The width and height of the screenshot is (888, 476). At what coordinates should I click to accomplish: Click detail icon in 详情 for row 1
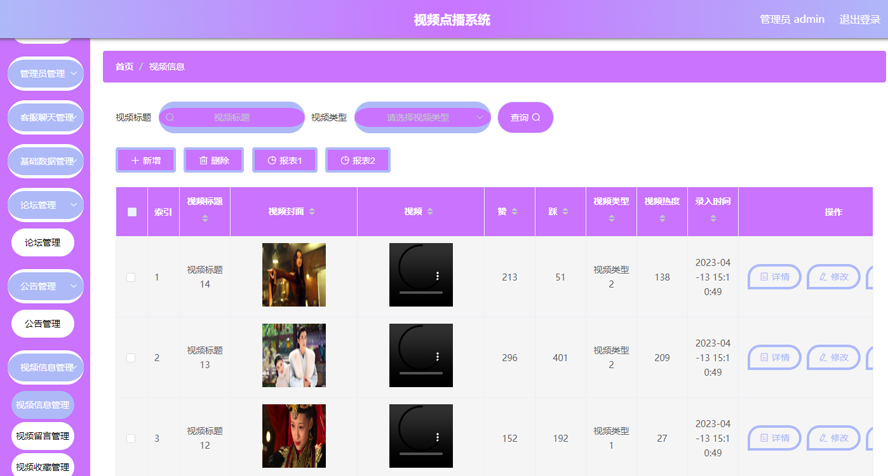tap(764, 277)
